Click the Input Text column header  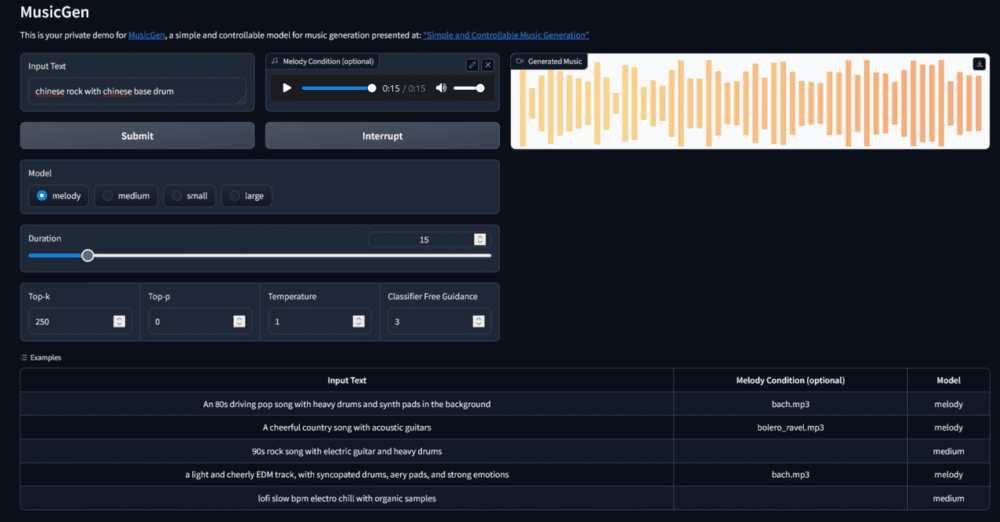(347, 380)
